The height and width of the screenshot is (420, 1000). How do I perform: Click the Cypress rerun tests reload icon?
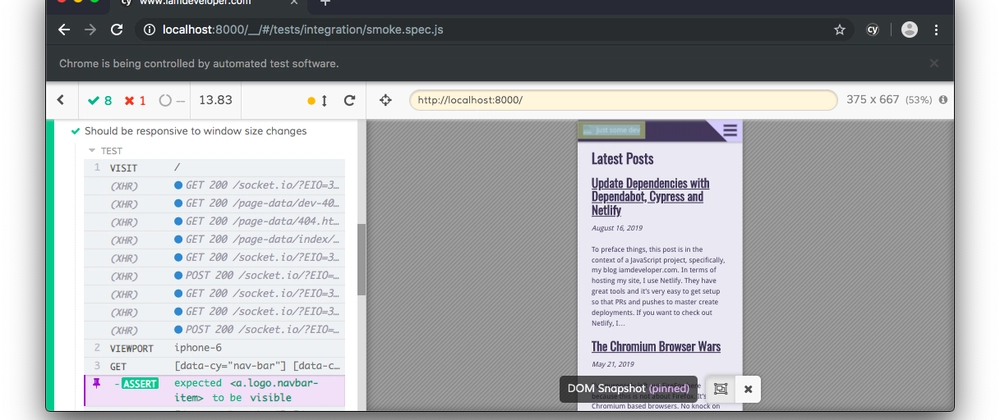click(x=349, y=100)
